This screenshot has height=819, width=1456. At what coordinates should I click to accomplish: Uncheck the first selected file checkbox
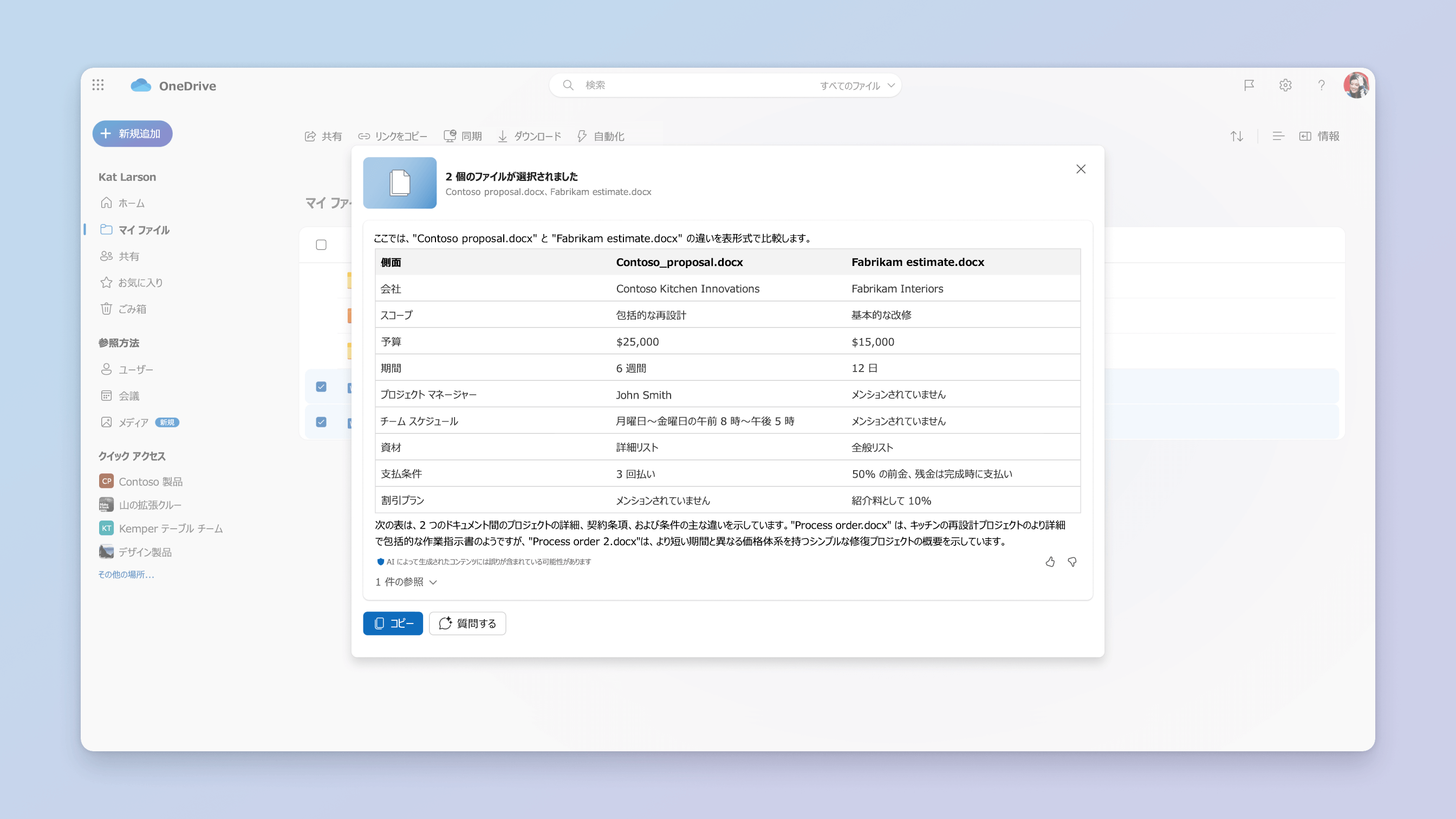tap(321, 387)
